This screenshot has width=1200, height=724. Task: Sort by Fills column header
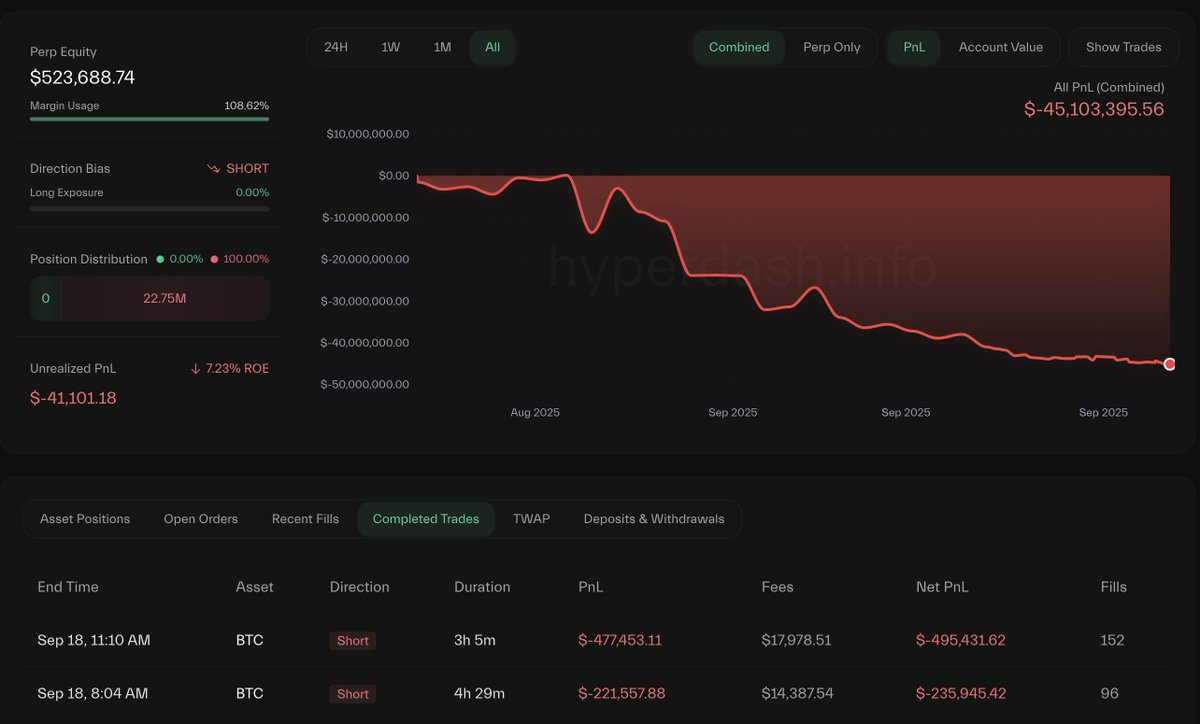(1114, 587)
